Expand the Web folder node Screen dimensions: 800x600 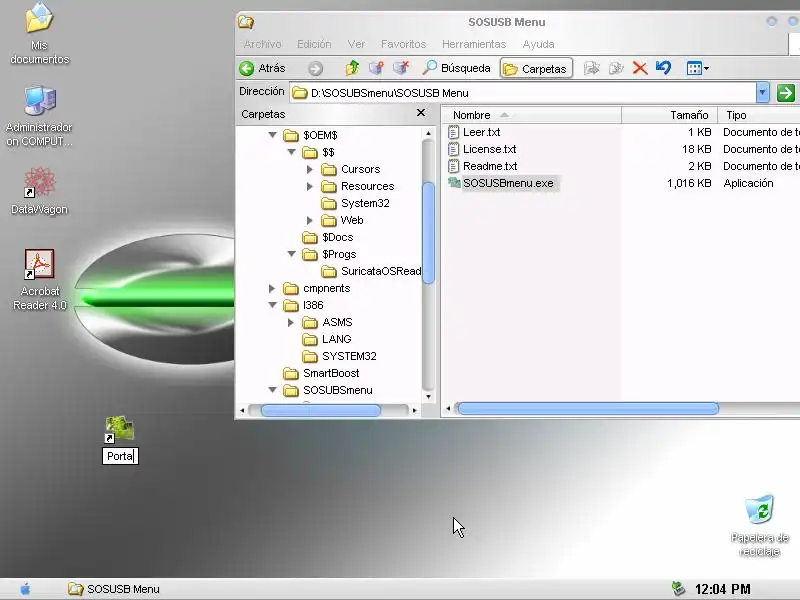coord(310,220)
